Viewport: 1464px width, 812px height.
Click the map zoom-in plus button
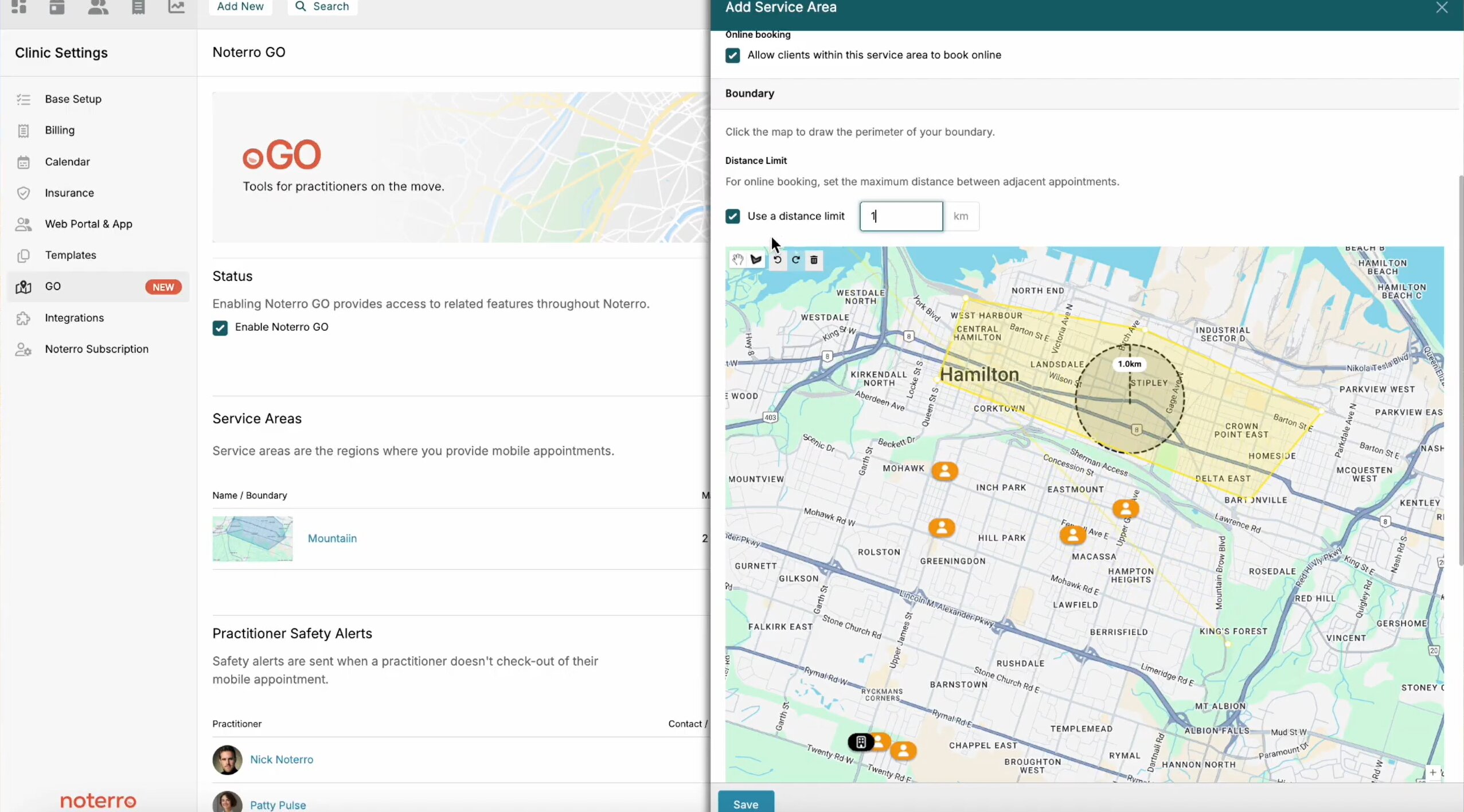(1432, 772)
